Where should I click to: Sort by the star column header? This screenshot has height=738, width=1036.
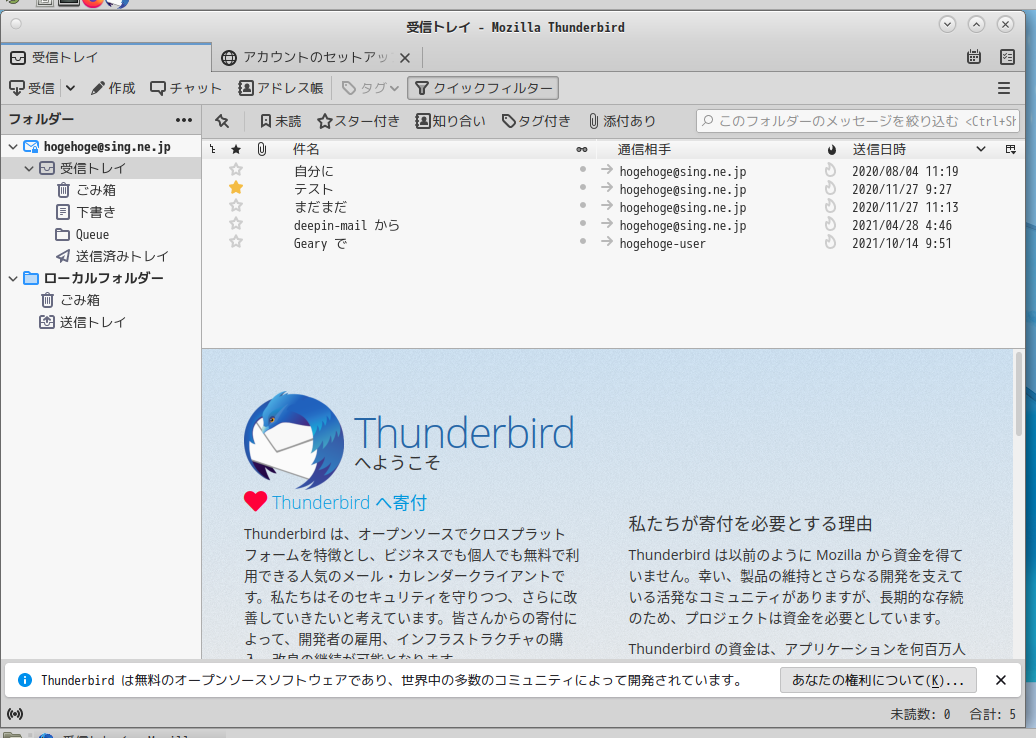236,149
